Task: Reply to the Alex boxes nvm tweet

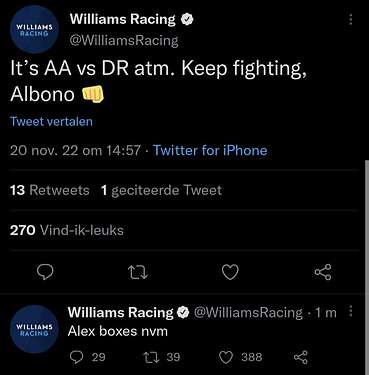Action: pos(87,357)
